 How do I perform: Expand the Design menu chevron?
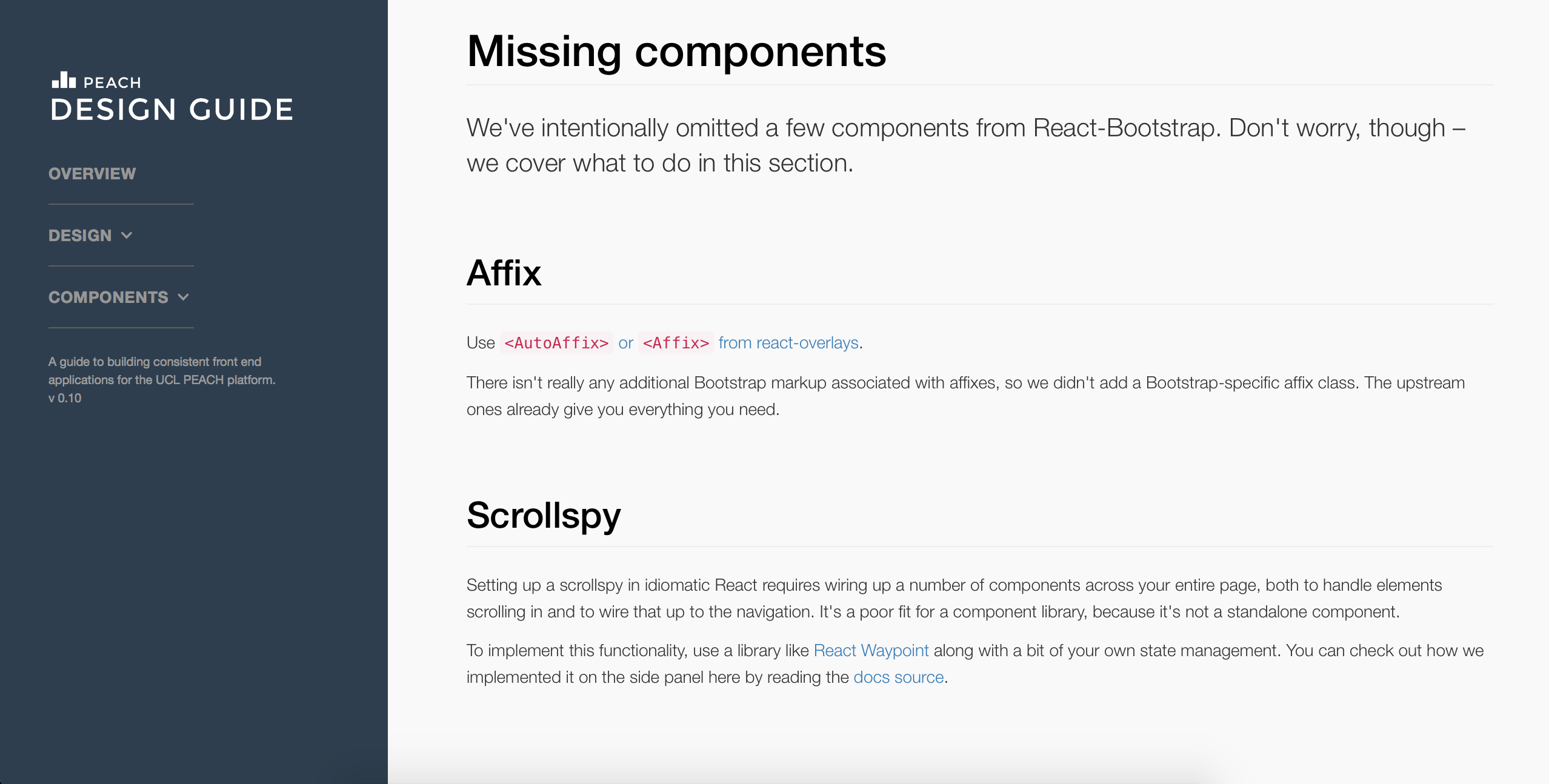click(x=127, y=235)
